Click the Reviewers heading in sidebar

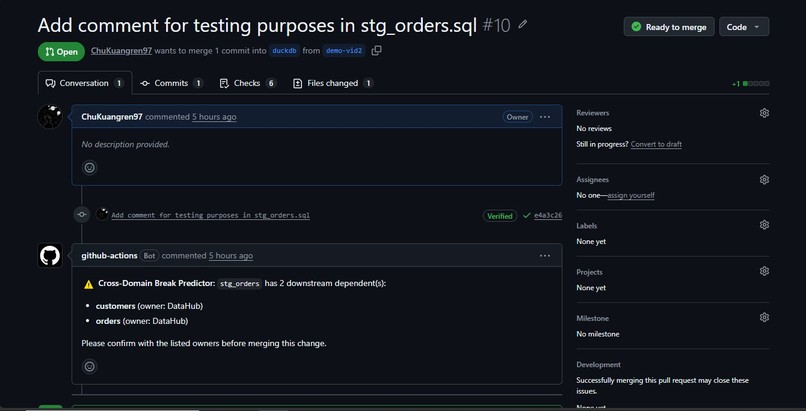point(592,113)
